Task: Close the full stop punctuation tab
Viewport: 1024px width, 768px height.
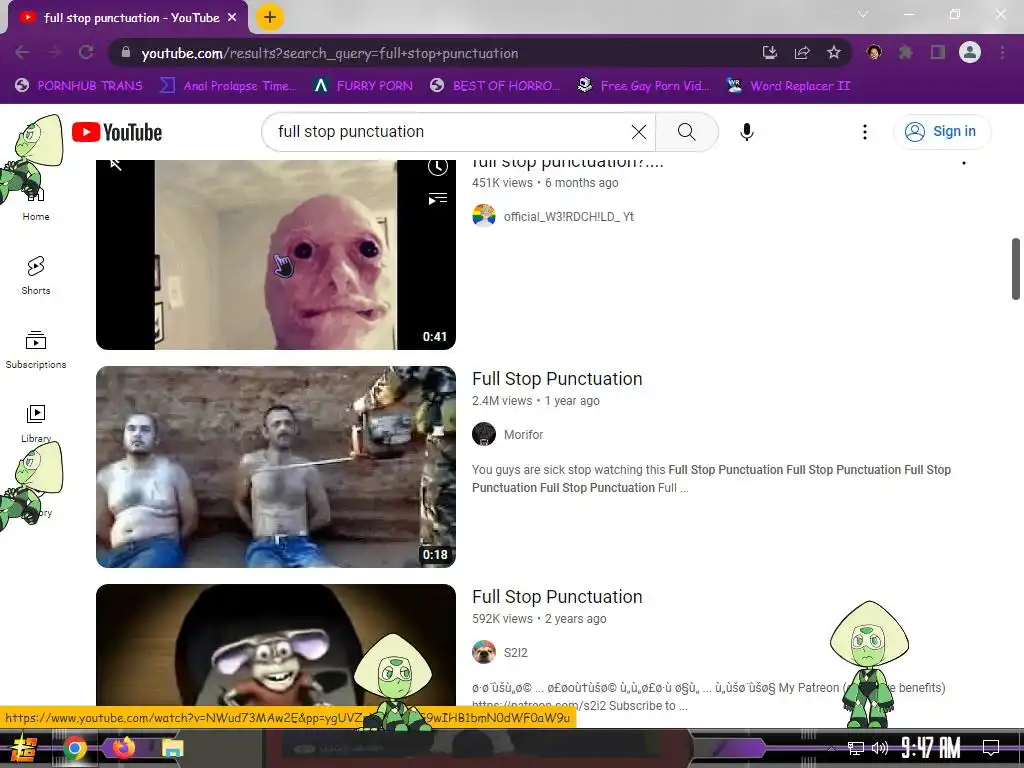Action: 232,18
